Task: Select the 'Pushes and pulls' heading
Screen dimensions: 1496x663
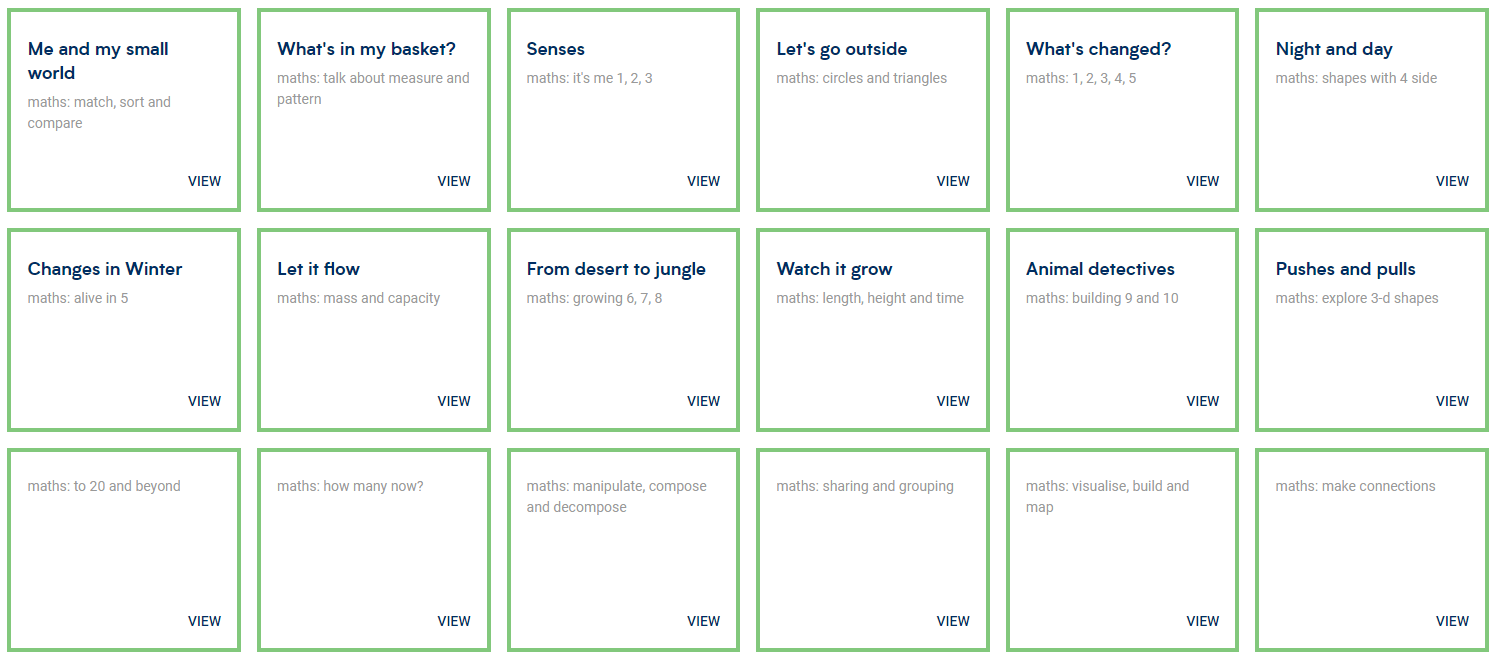Action: tap(1345, 269)
